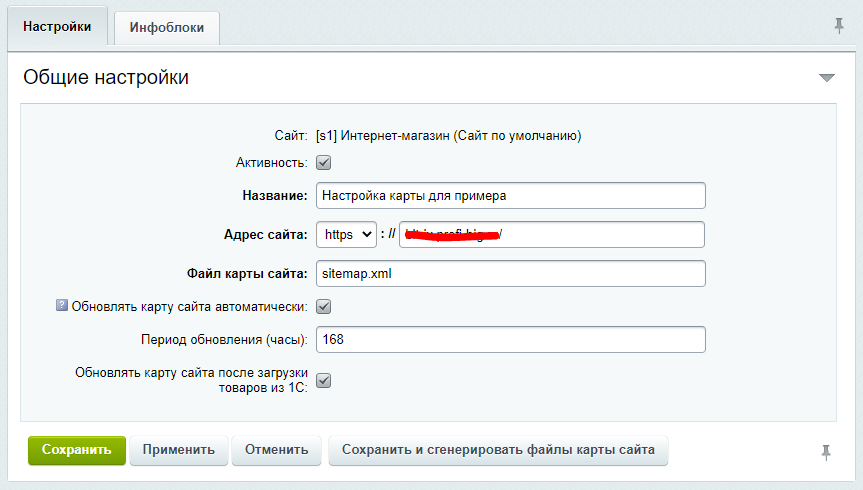Image resolution: width=863 pixels, height=490 pixels.
Task: Click the Период обновления (часы) label
Action: point(226,341)
